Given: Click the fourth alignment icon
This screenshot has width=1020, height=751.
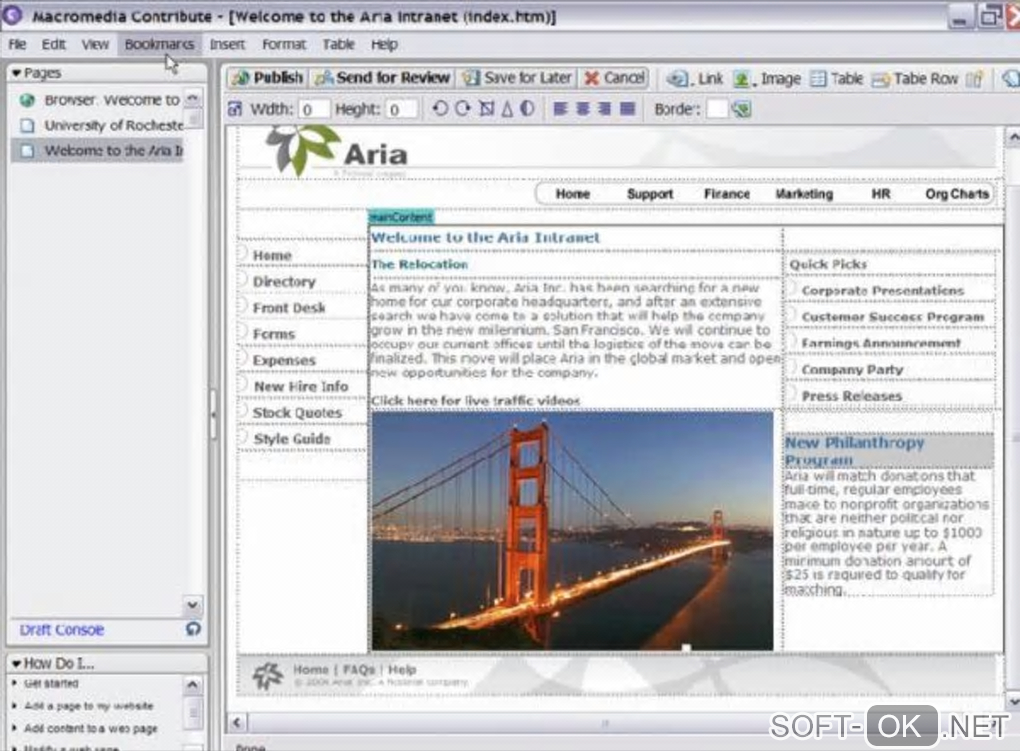Looking at the screenshot, I should point(628,109).
